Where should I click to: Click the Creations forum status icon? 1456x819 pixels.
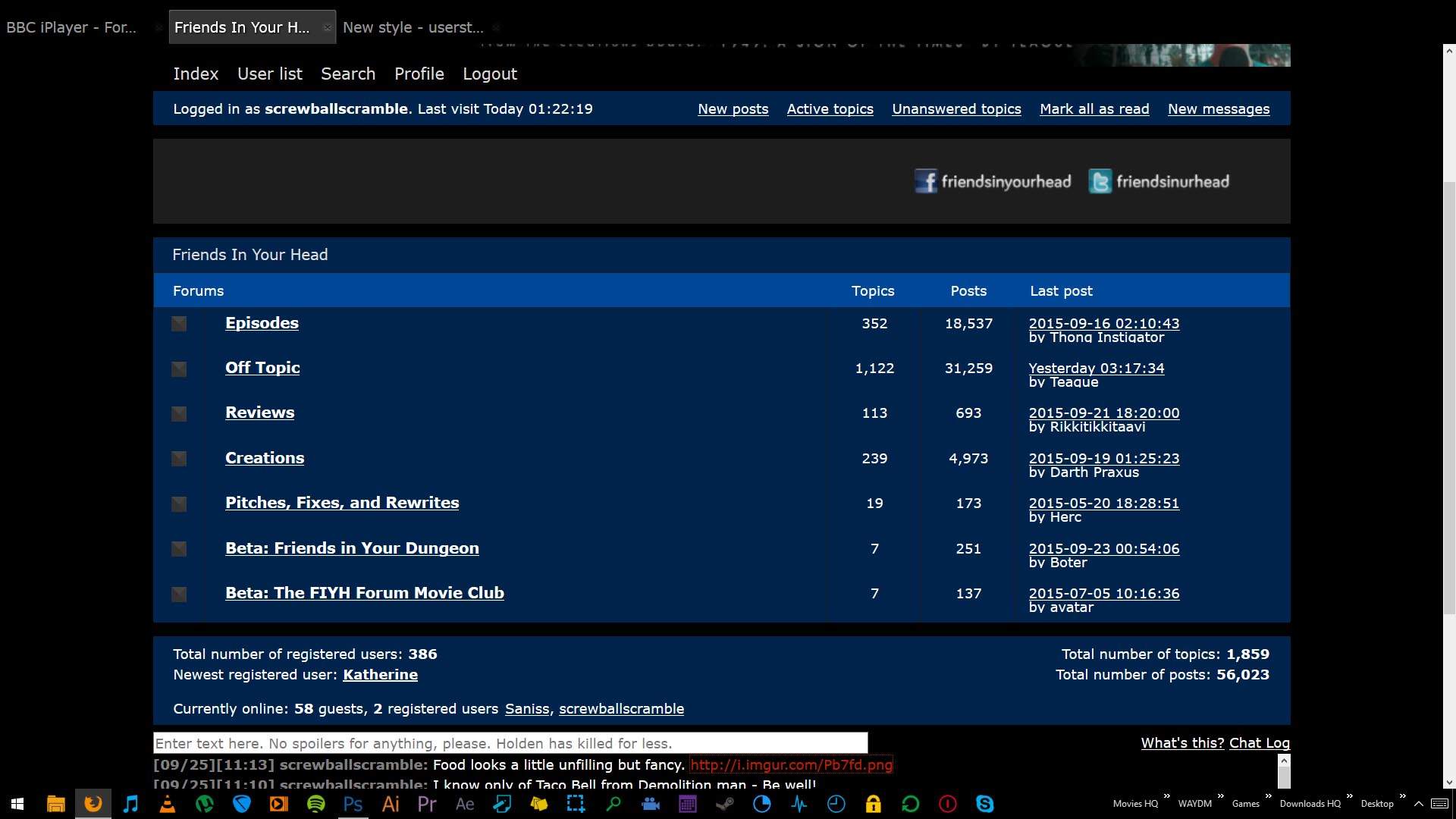(x=179, y=459)
